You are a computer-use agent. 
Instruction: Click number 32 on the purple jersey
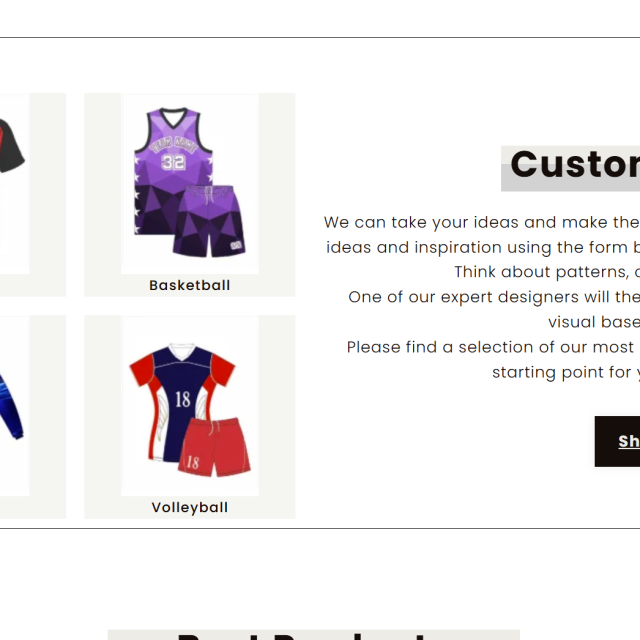tap(173, 162)
